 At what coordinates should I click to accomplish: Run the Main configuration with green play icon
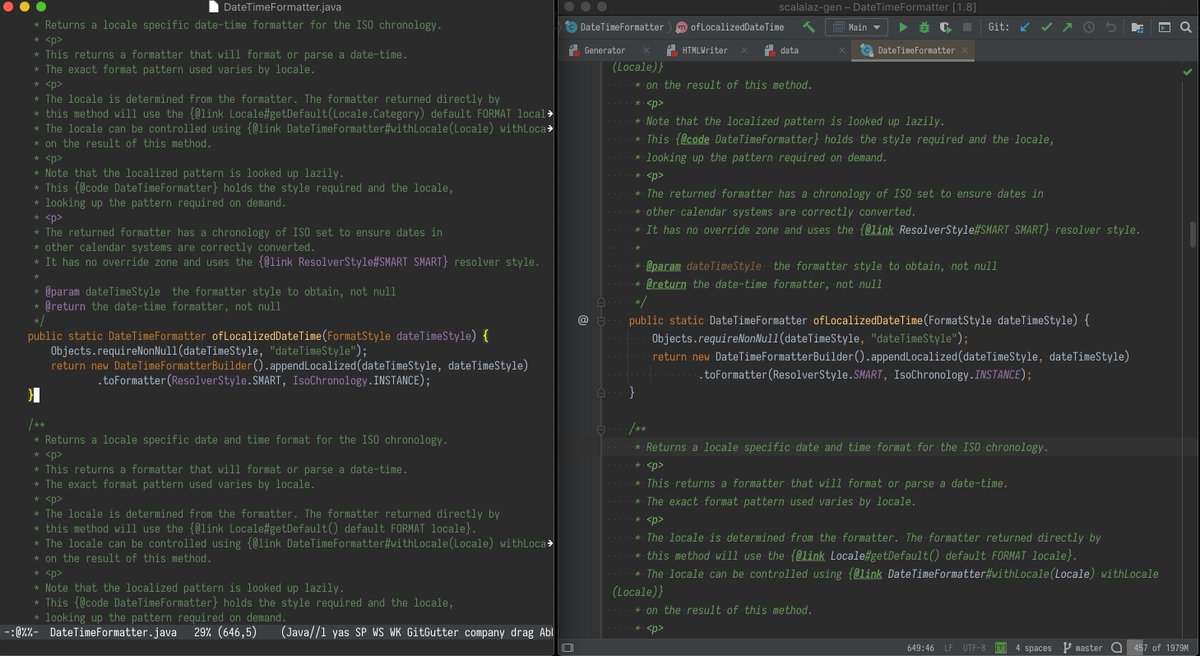click(903, 28)
